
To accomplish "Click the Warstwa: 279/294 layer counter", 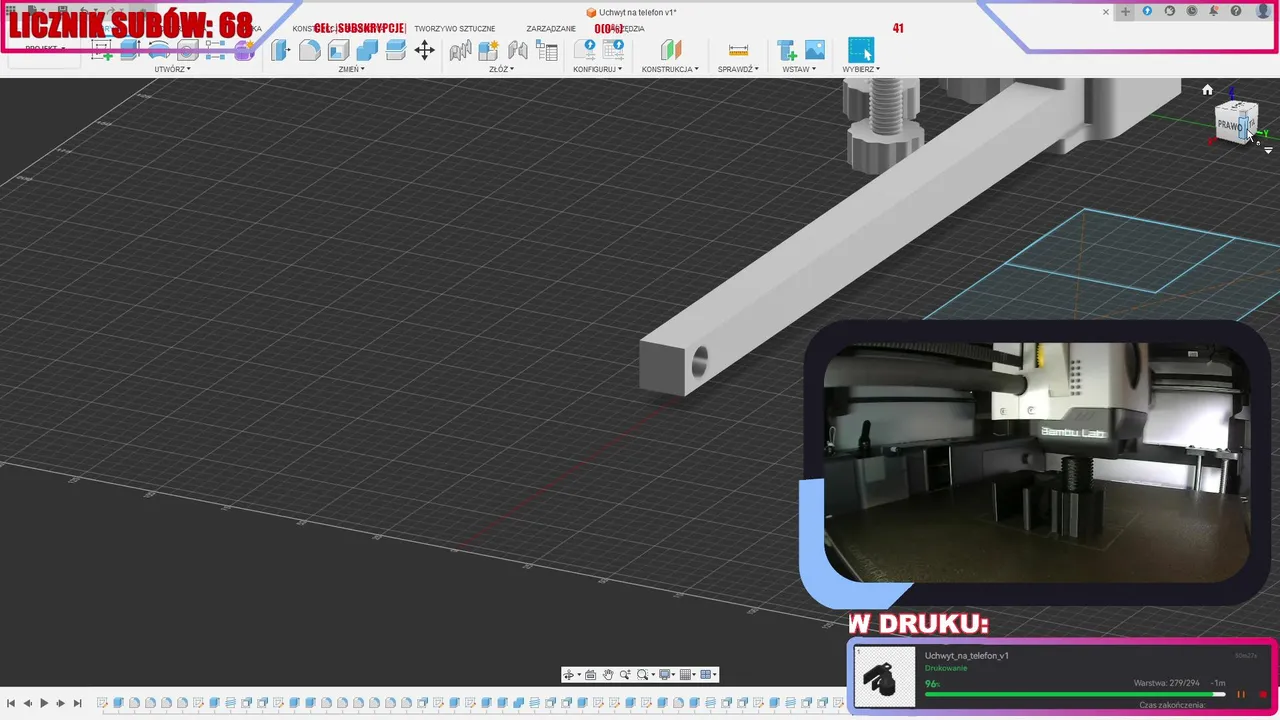I will 1166,683.
